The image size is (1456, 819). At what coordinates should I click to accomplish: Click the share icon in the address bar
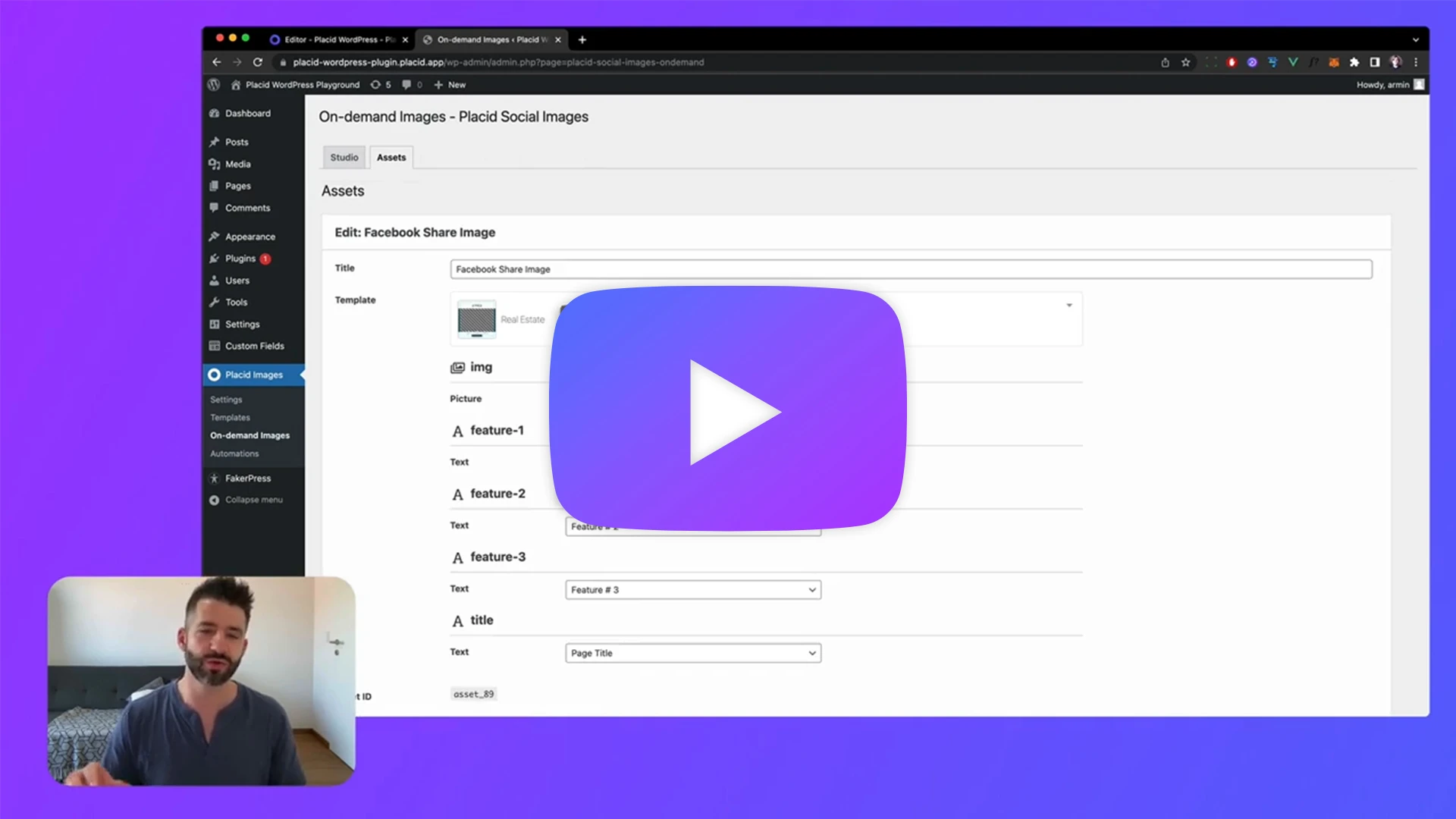(1166, 62)
